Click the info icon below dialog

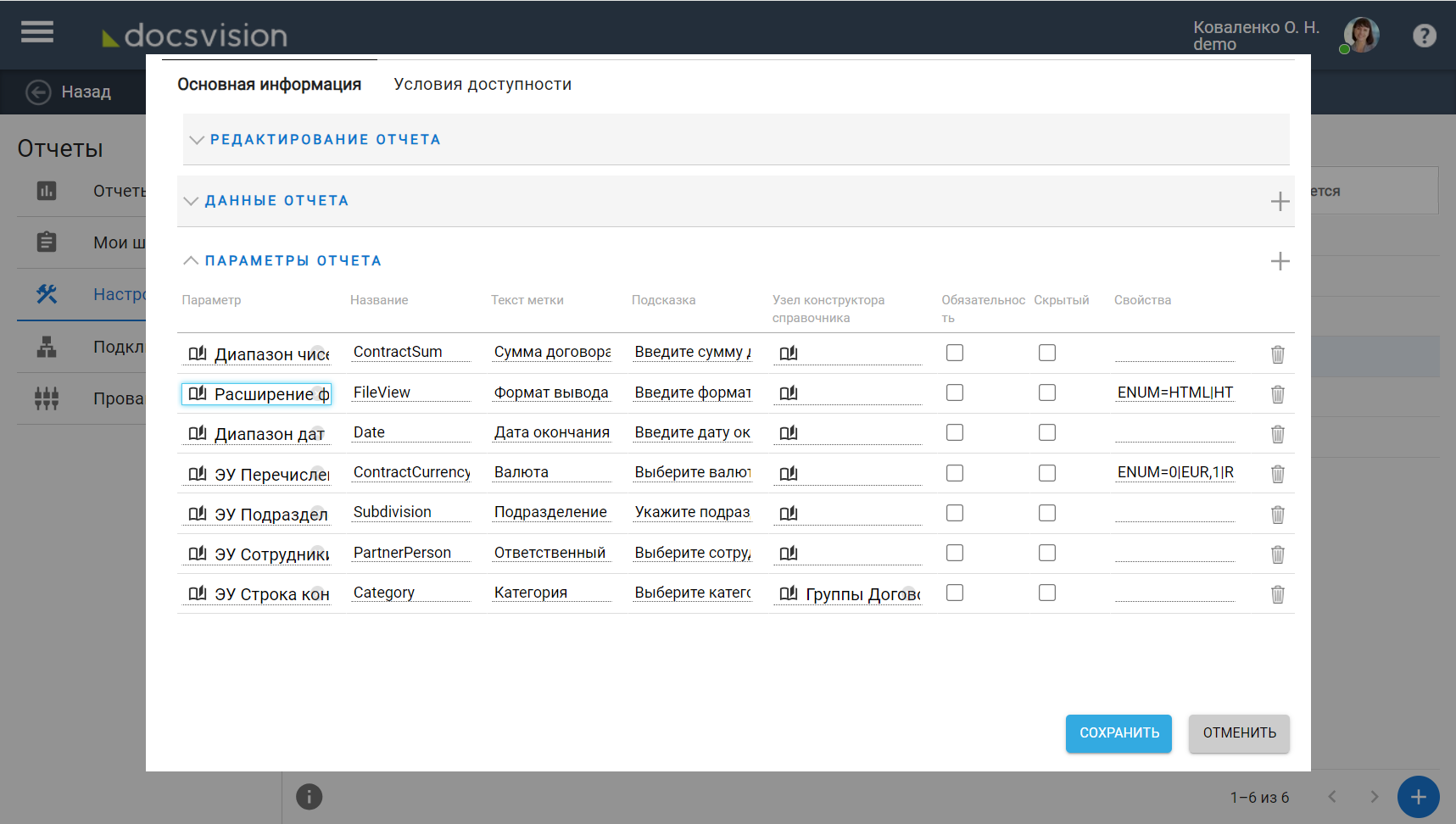tap(309, 797)
